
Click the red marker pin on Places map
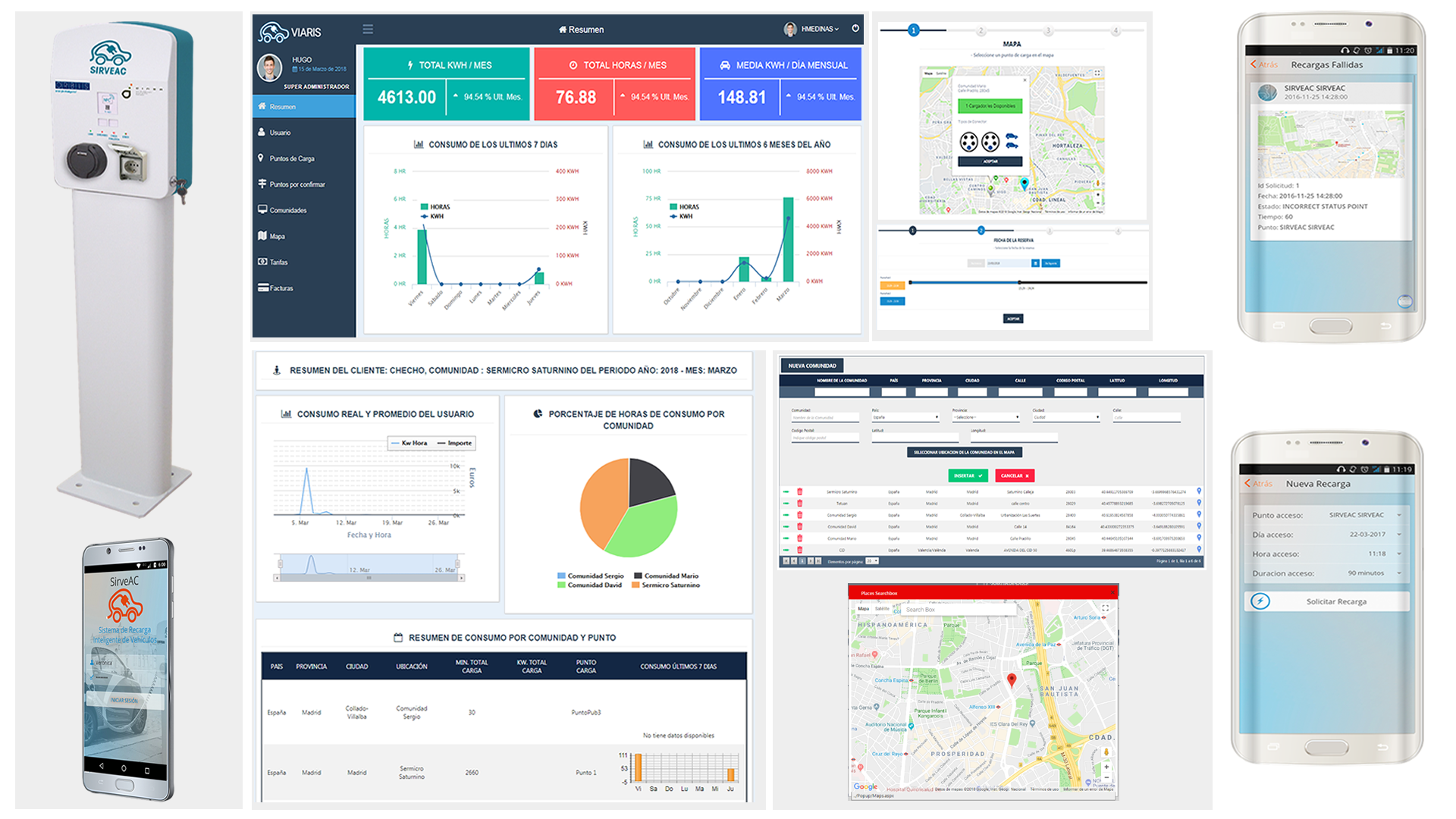click(1011, 679)
